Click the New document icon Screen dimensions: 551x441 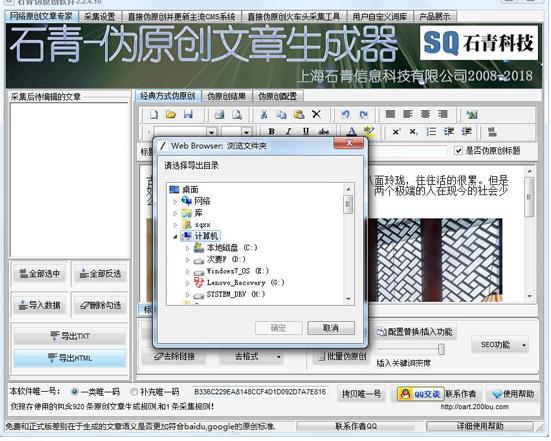click(x=154, y=115)
